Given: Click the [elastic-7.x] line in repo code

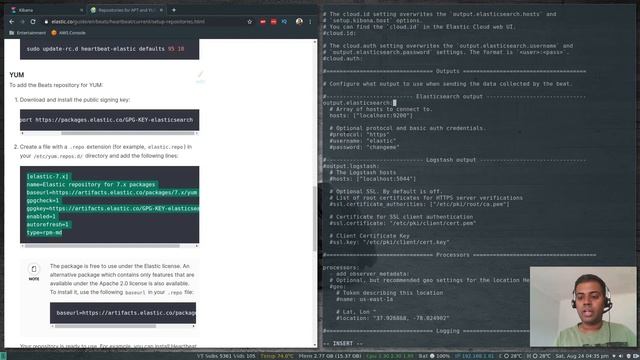Looking at the screenshot, I should click(48, 176).
